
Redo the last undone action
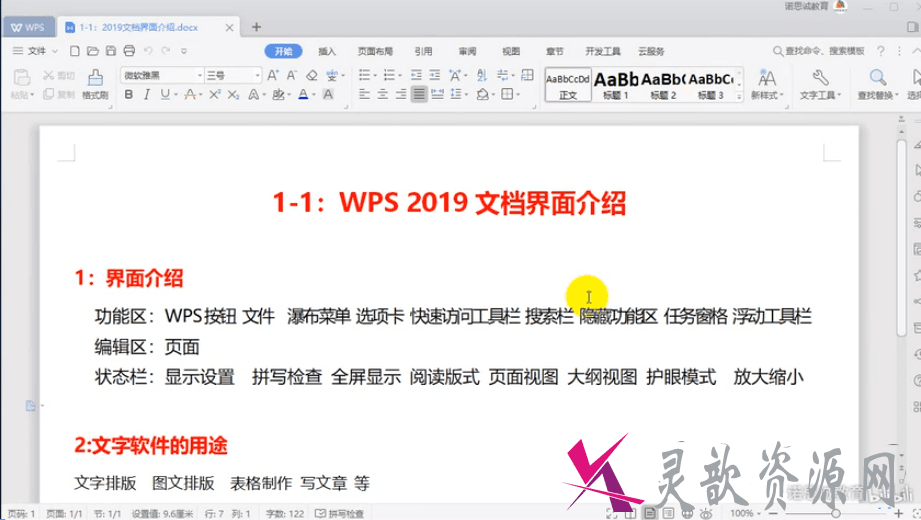(166, 51)
